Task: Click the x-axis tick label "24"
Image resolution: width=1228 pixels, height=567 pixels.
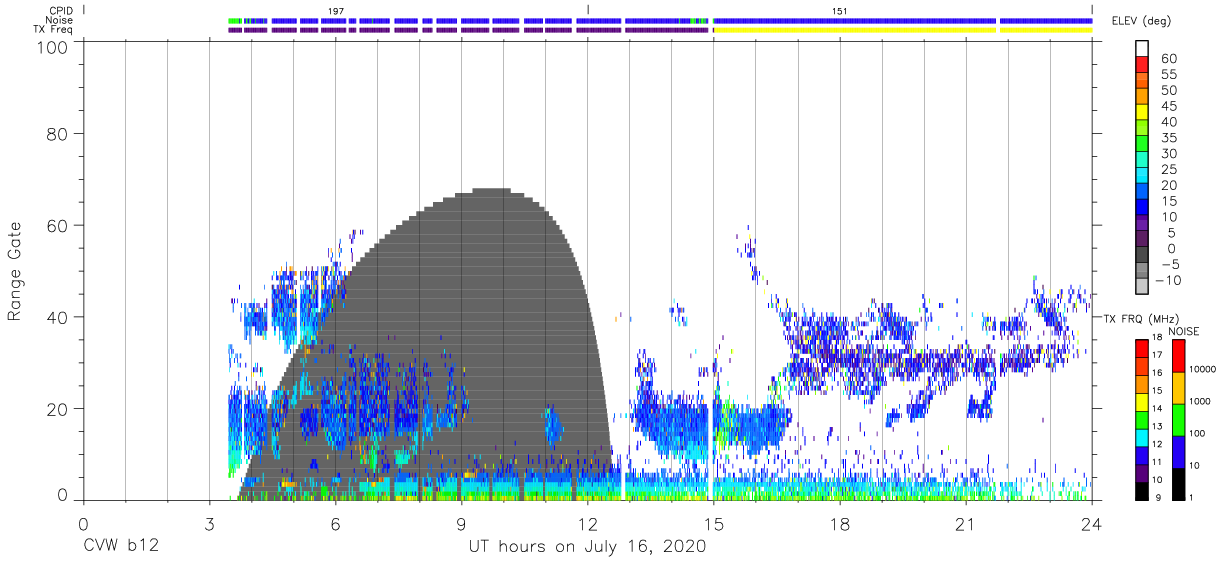Action: coord(1092,524)
